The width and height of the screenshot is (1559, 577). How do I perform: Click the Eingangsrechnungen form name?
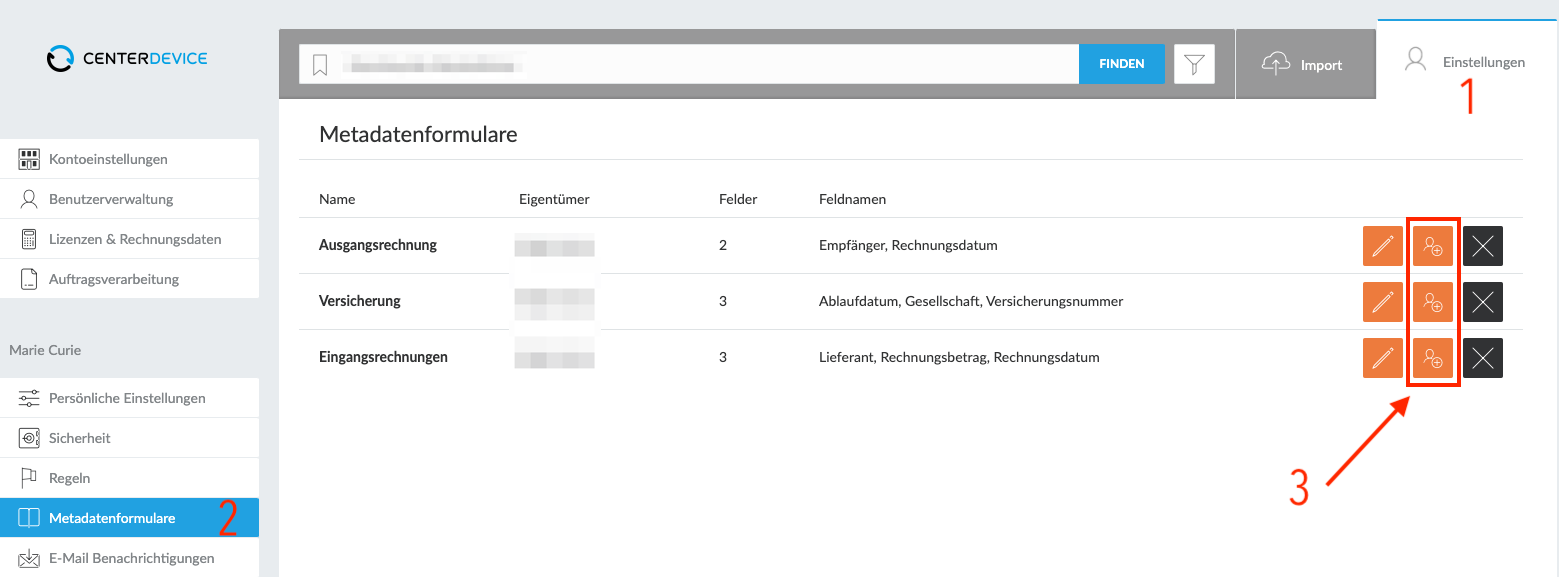tap(383, 357)
